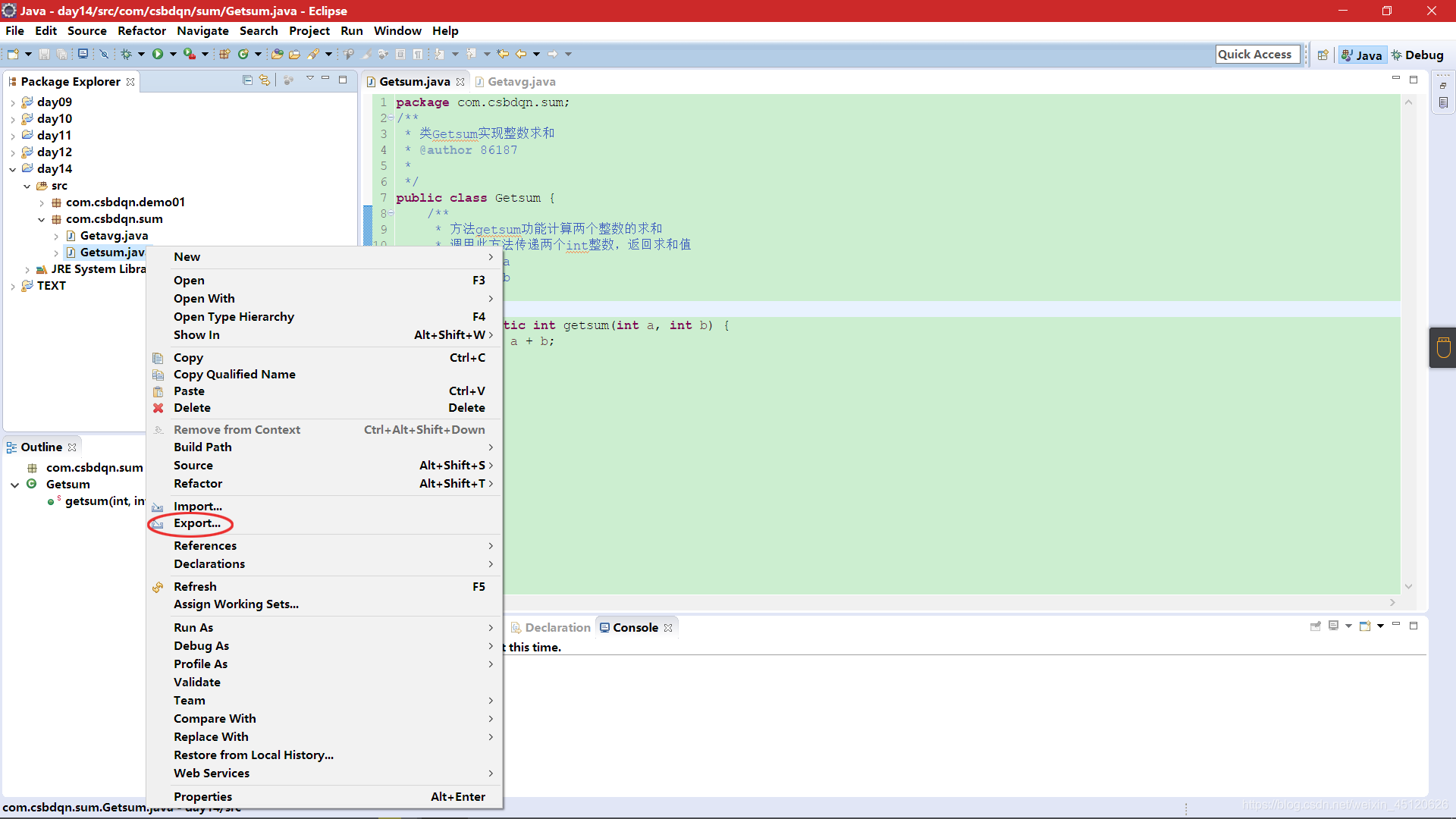Expand the day12 project node

[13, 152]
